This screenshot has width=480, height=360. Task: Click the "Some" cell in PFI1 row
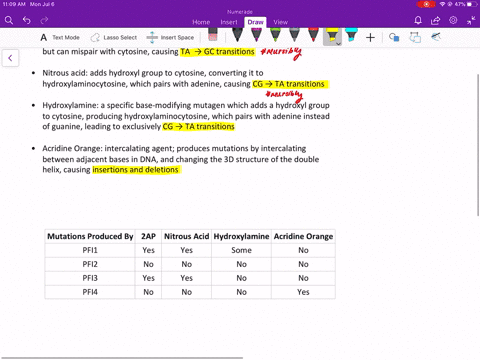[x=241, y=250]
